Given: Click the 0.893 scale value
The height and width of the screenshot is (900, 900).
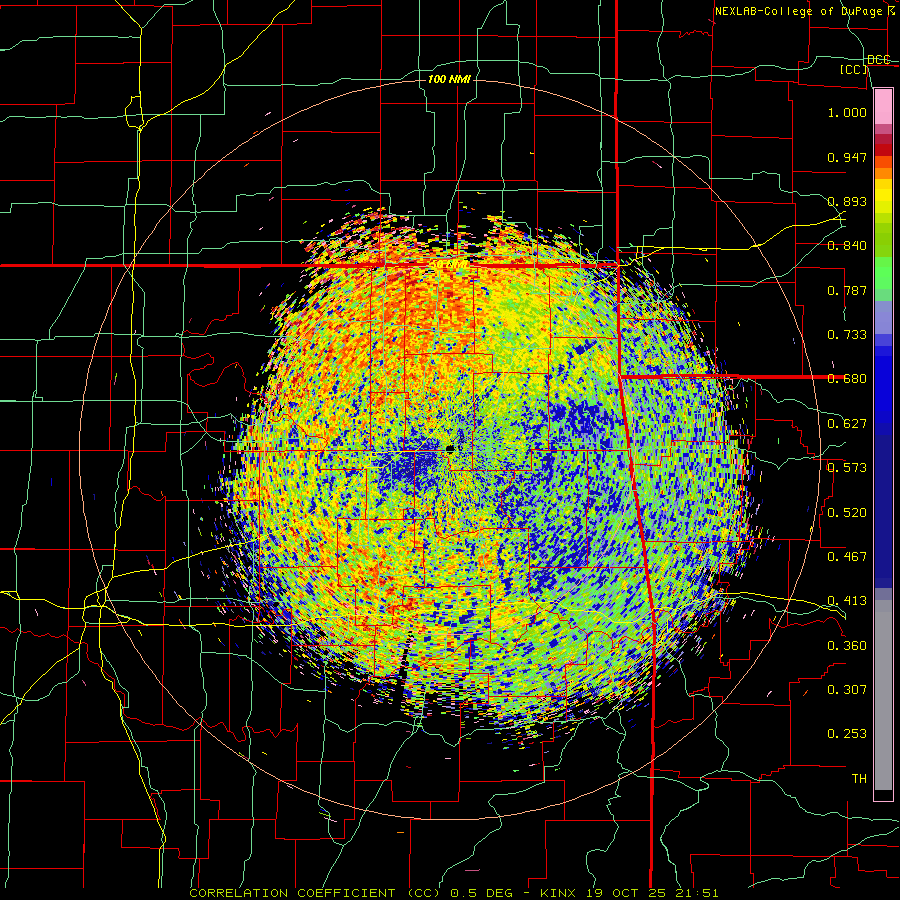Looking at the screenshot, I should (847, 201).
